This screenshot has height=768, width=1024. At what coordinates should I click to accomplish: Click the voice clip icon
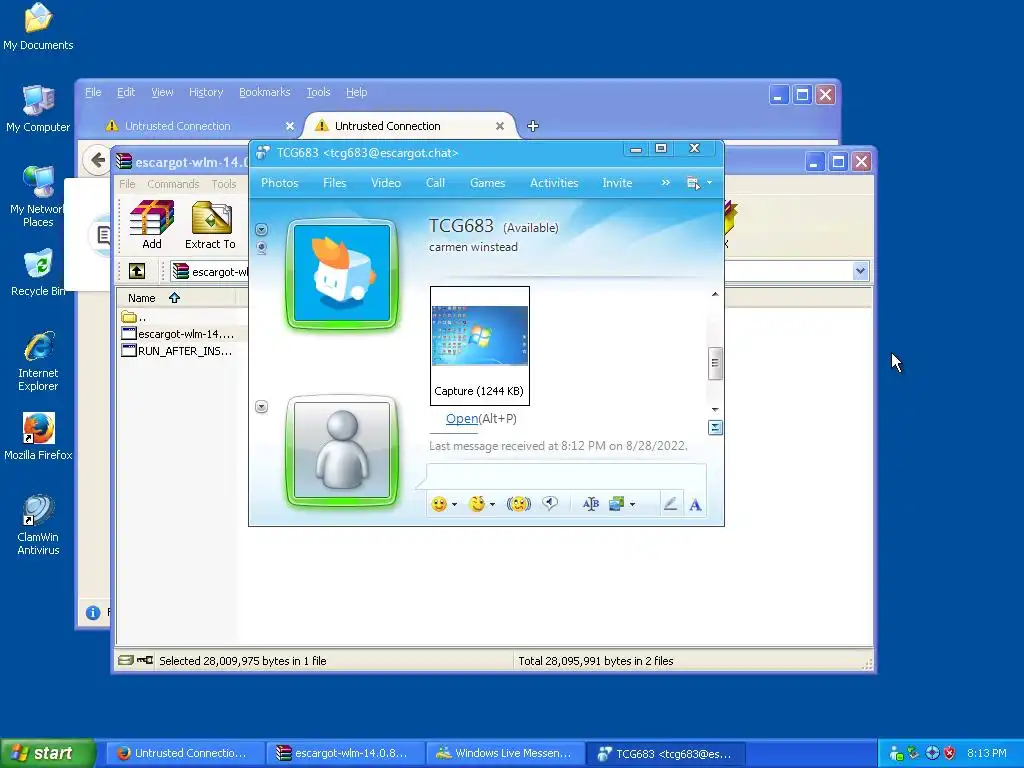tap(550, 504)
